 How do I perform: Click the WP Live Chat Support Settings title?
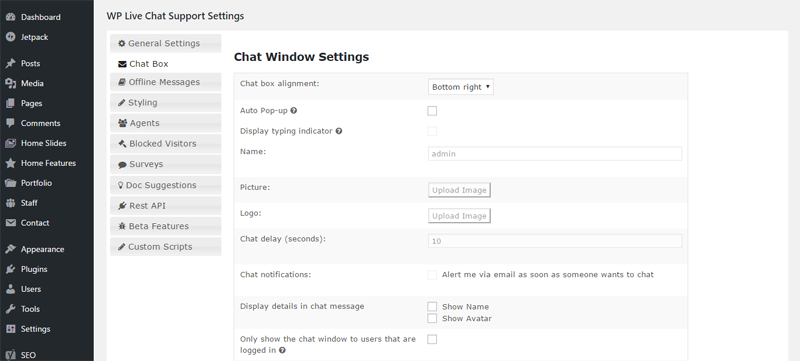point(175,16)
